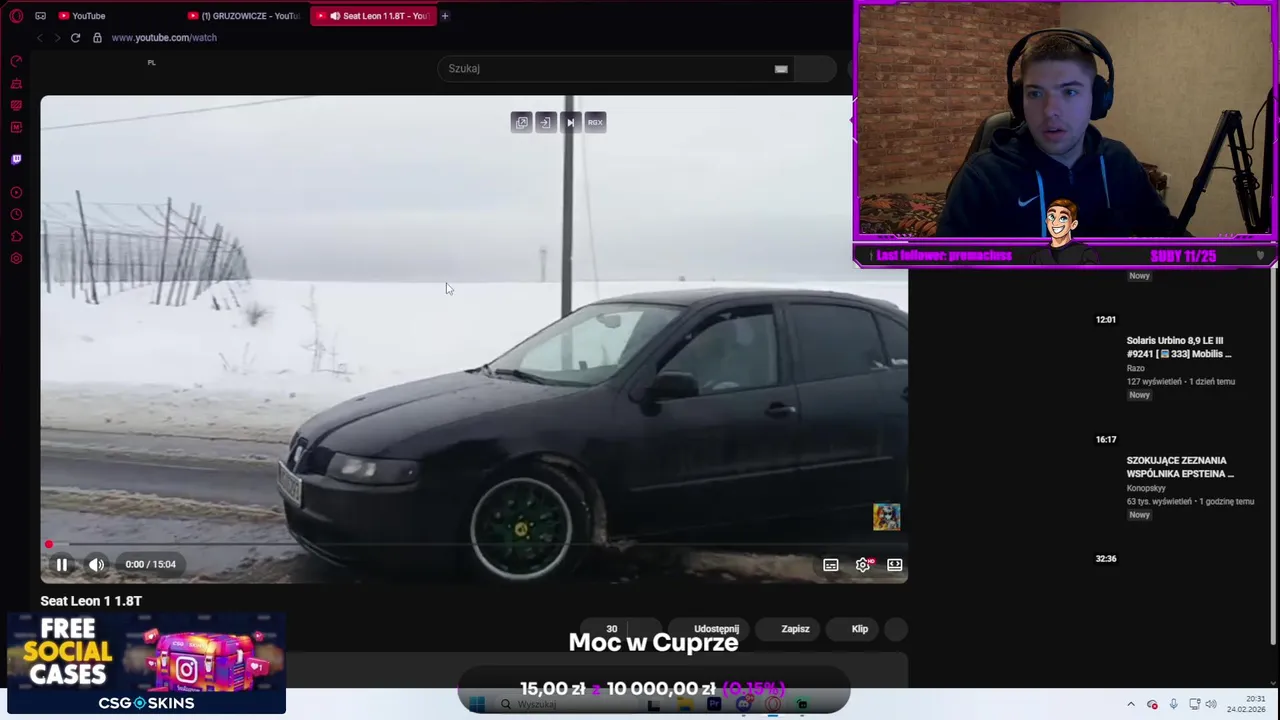The height and width of the screenshot is (720, 1280).
Task: Open Premiere Pro from the taskbar
Action: (714, 705)
